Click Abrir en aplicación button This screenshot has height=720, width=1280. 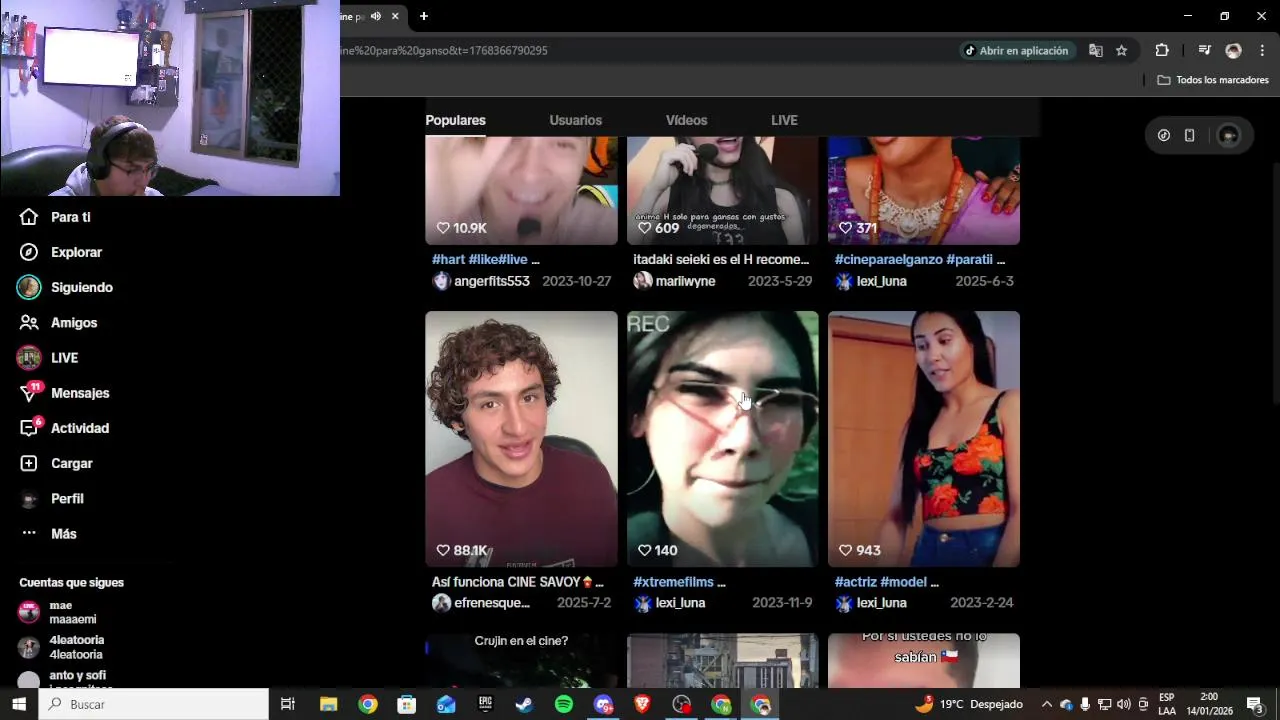1016,50
